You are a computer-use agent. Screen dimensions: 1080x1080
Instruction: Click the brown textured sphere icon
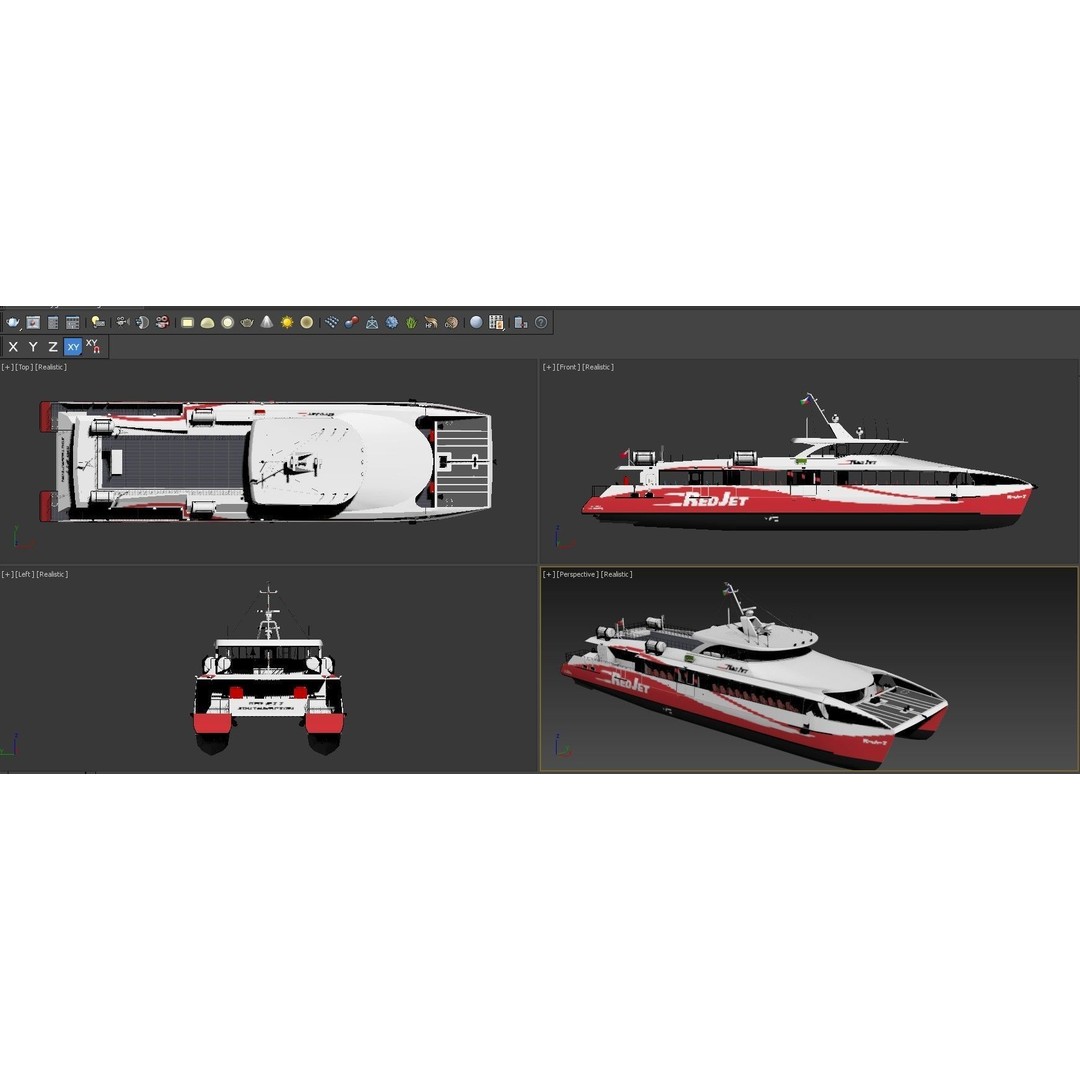click(x=451, y=322)
